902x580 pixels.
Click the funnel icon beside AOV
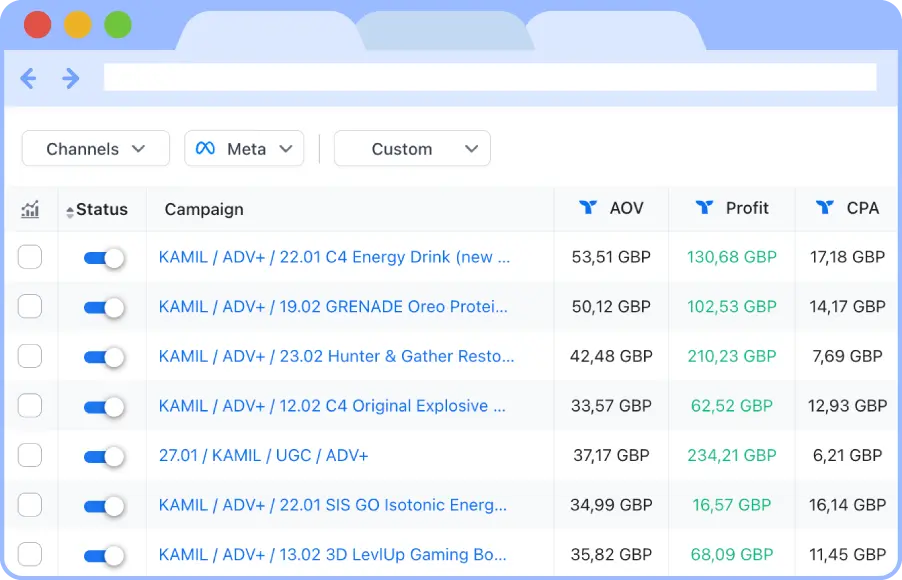coord(588,208)
